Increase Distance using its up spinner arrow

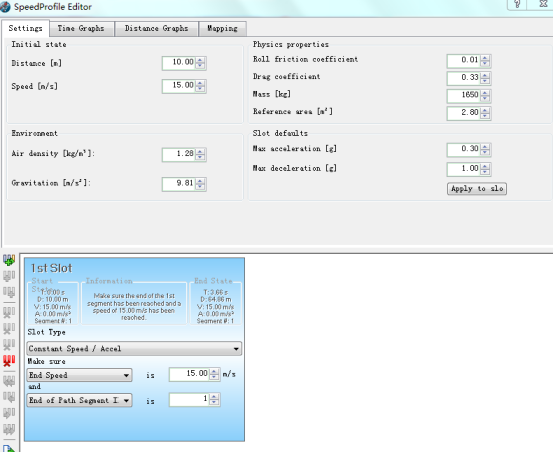[x=200, y=60]
